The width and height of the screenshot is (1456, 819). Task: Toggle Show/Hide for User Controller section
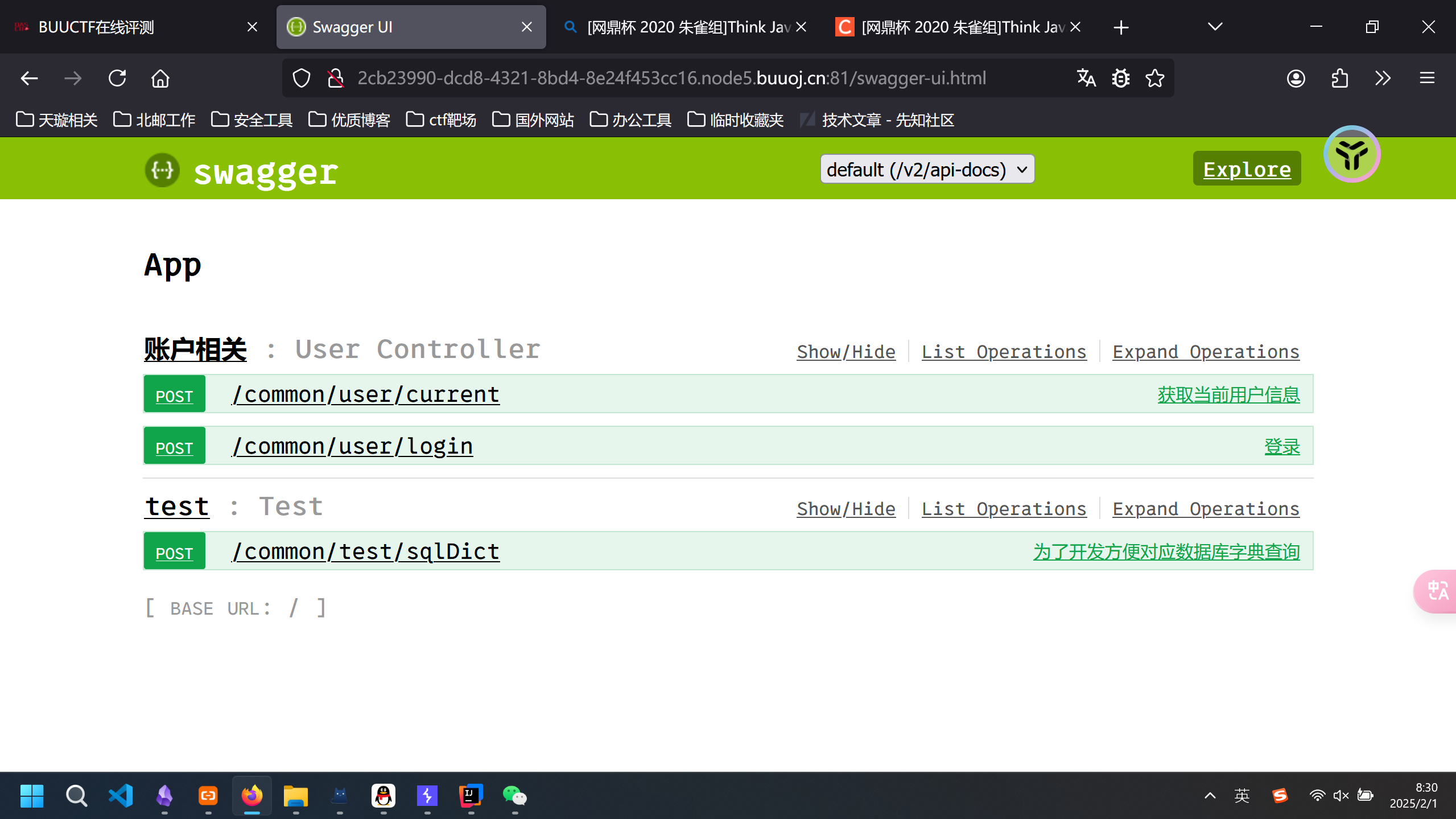pos(845,352)
